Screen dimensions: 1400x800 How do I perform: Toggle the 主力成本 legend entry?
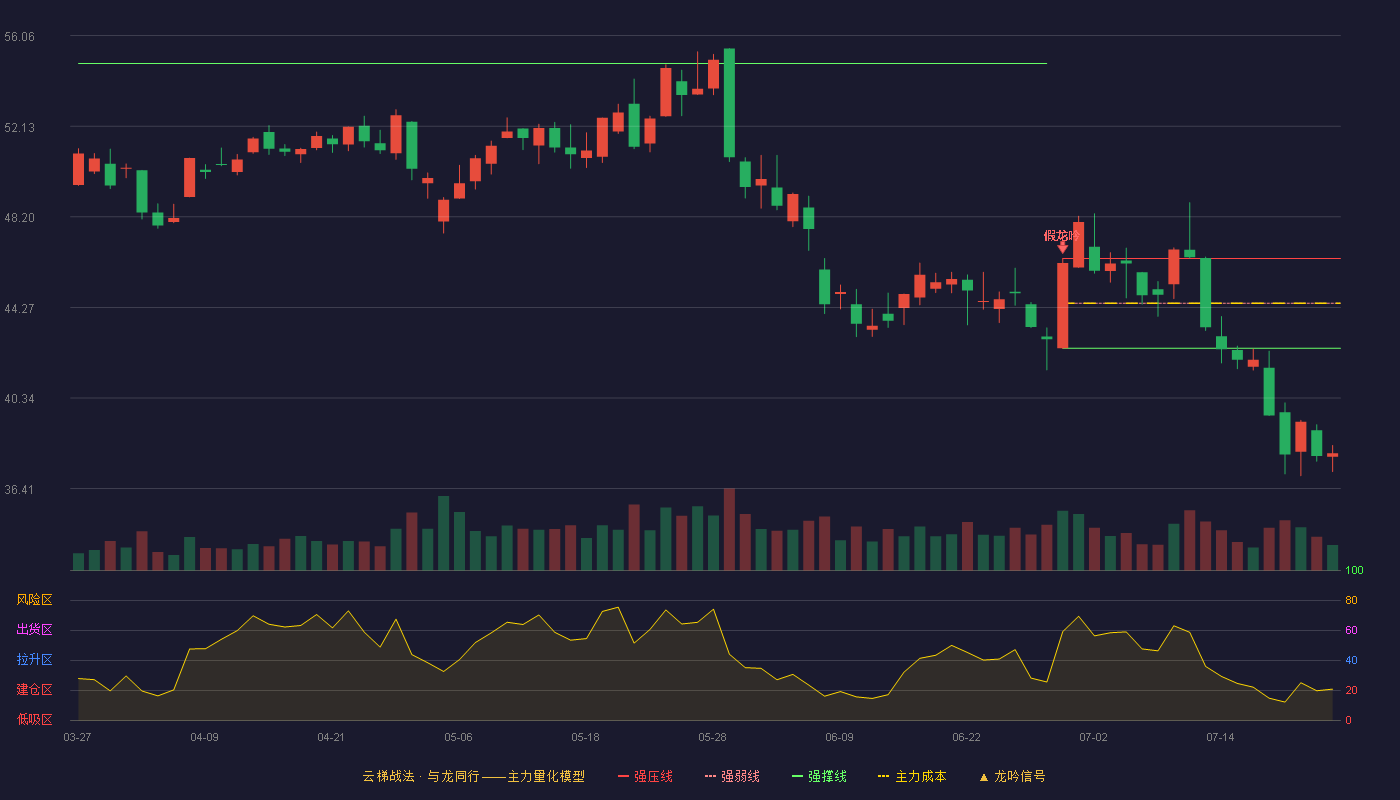pyautogui.click(x=911, y=776)
